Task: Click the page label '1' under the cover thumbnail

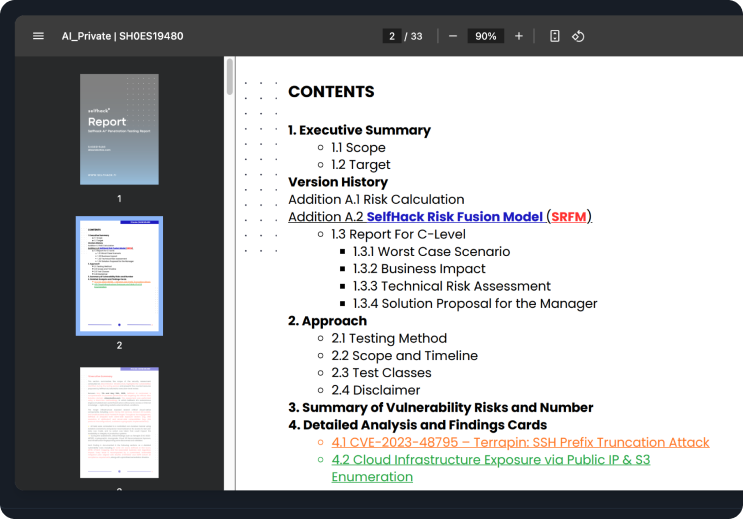Action: [x=119, y=199]
